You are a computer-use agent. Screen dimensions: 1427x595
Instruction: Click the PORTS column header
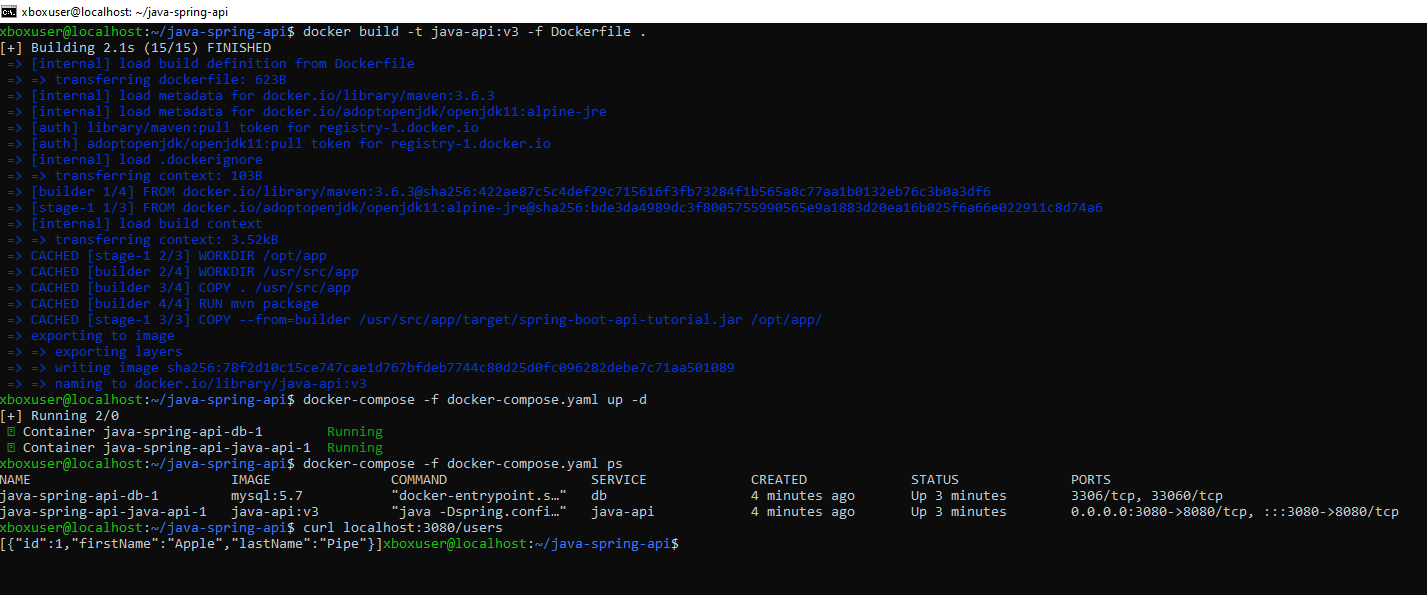[1091, 480]
